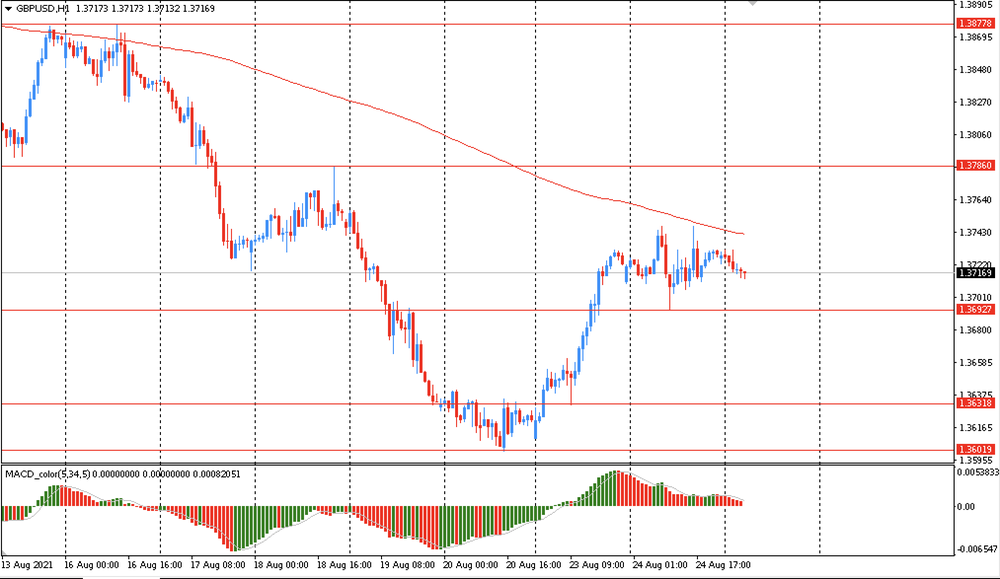The width and height of the screenshot is (1000, 579).
Task: Click the 23 Aug 09:00 time label
Action: pyautogui.click(x=596, y=565)
